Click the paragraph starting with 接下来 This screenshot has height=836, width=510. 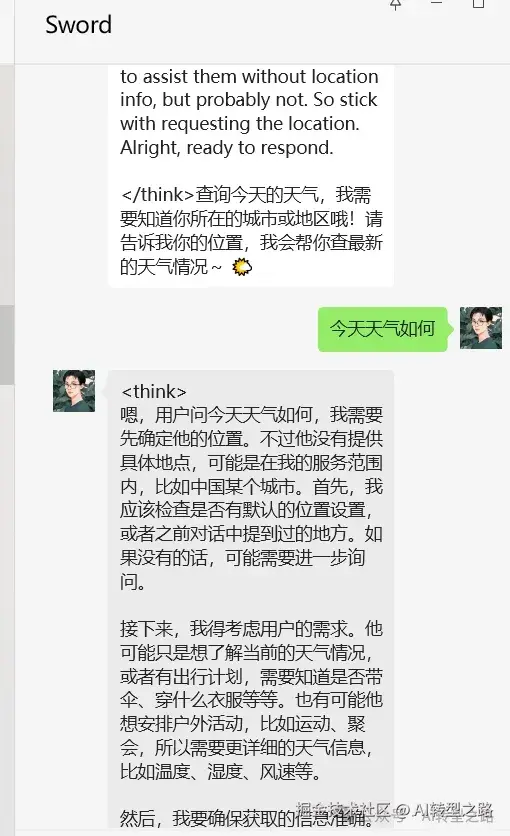pyautogui.click(x=252, y=700)
